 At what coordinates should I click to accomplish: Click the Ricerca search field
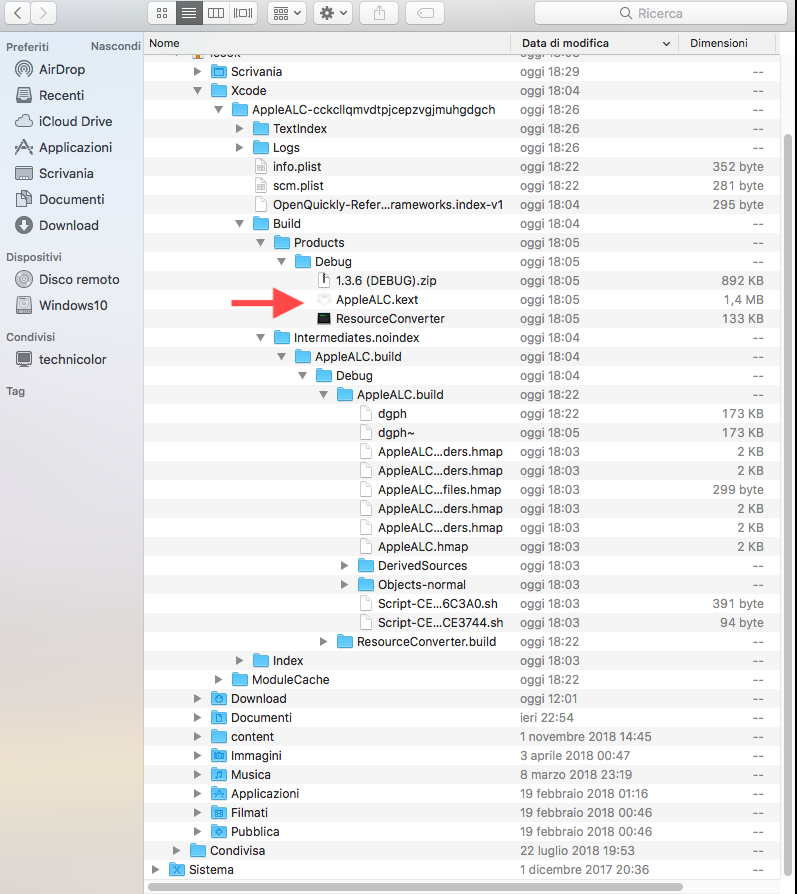click(660, 13)
